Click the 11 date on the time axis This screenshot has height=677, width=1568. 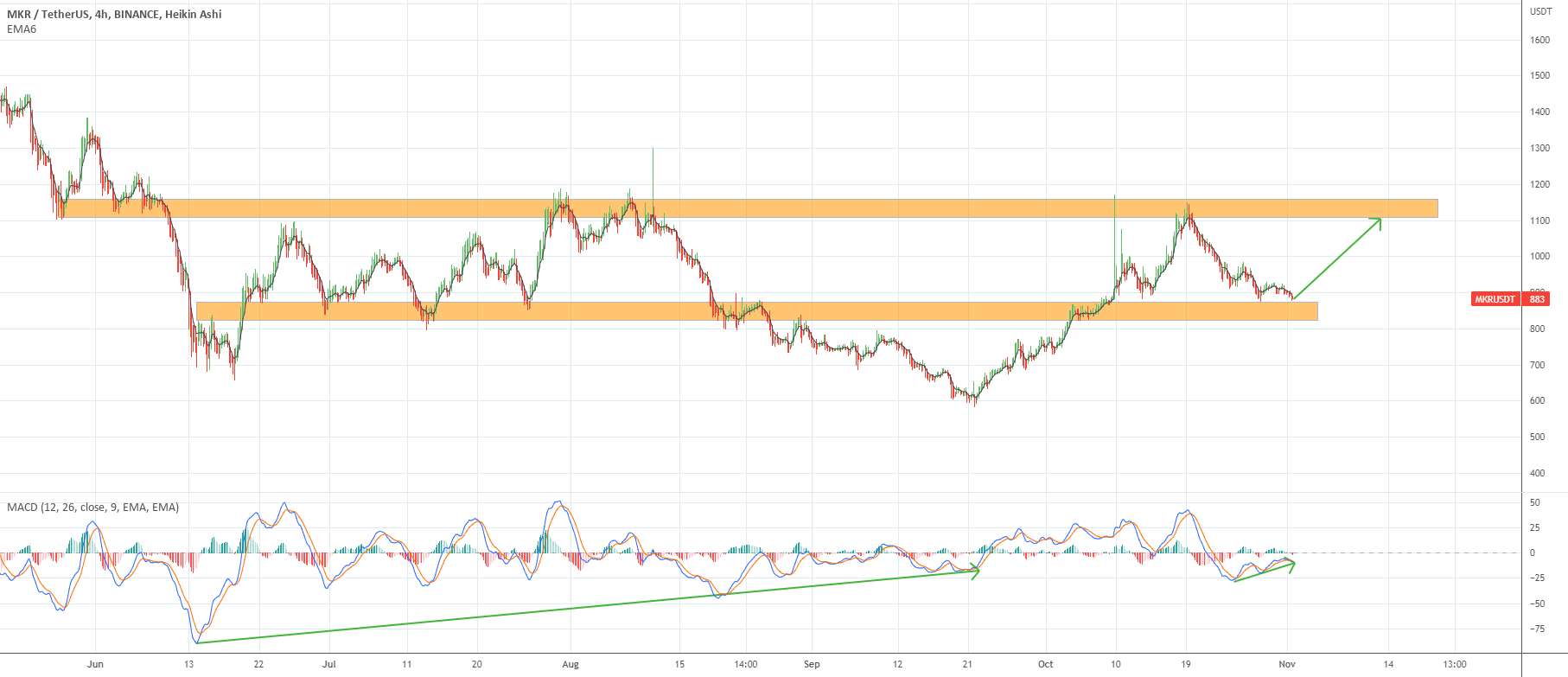pos(407,664)
